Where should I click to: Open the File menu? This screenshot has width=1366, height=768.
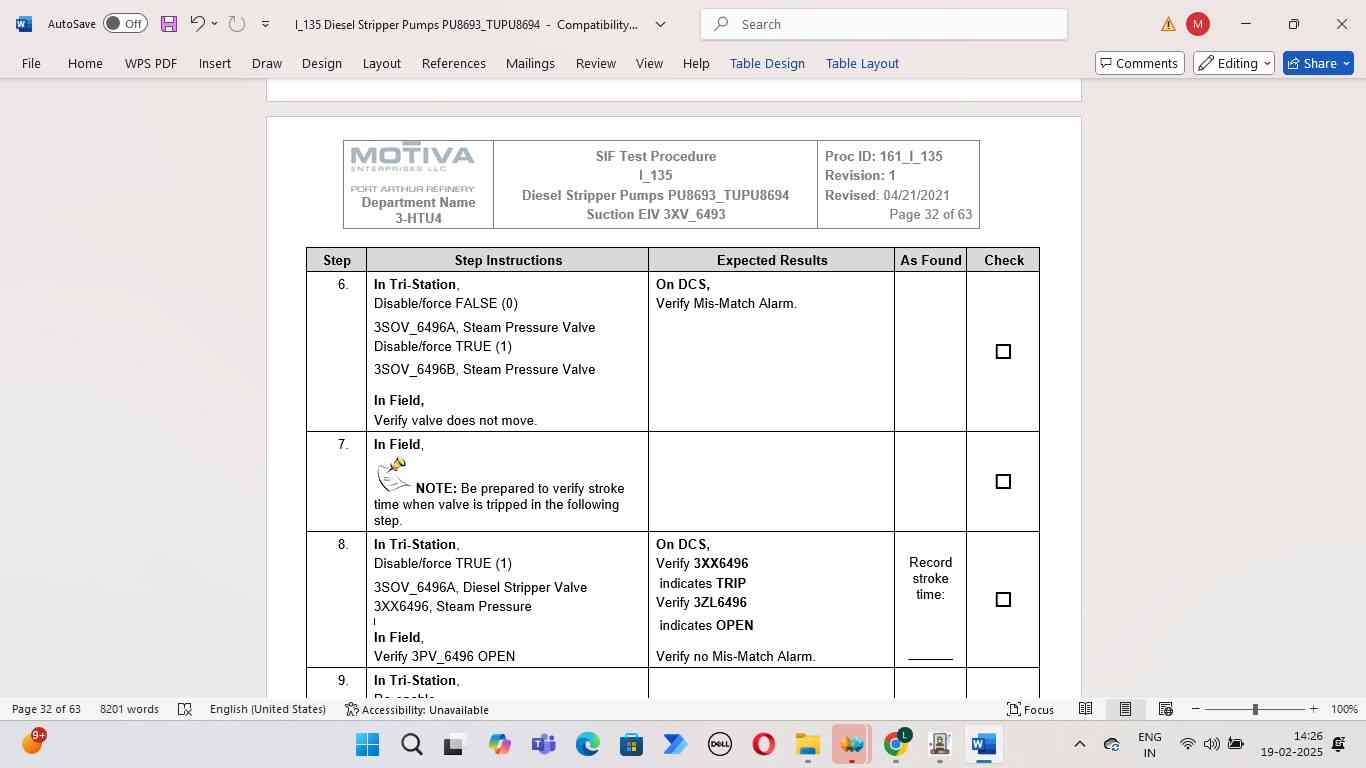coord(31,63)
